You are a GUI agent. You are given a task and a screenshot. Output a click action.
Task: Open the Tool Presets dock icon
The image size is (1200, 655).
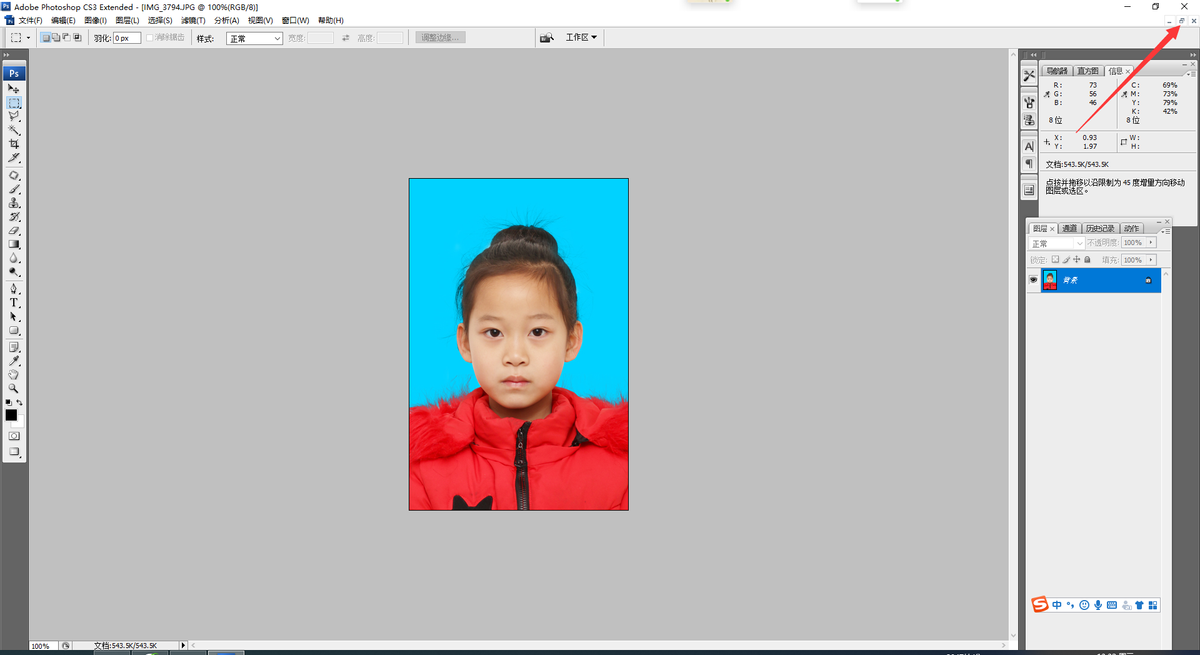[1028, 76]
